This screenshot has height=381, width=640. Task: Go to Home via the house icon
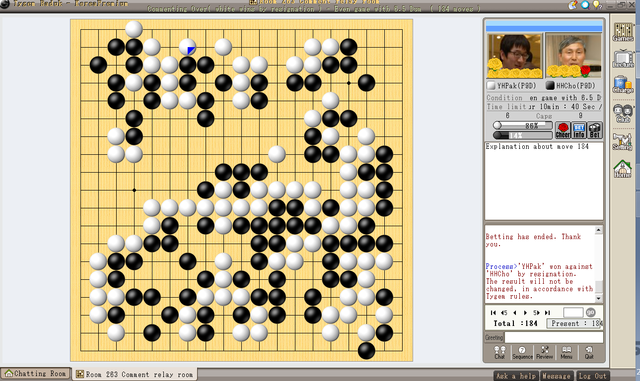point(623,169)
